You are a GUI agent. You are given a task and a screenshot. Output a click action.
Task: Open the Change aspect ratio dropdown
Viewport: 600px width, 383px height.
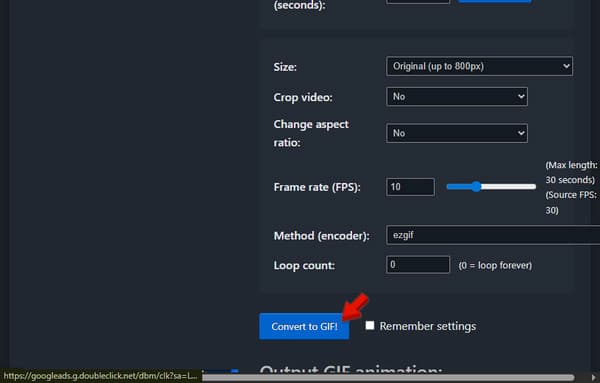click(457, 133)
